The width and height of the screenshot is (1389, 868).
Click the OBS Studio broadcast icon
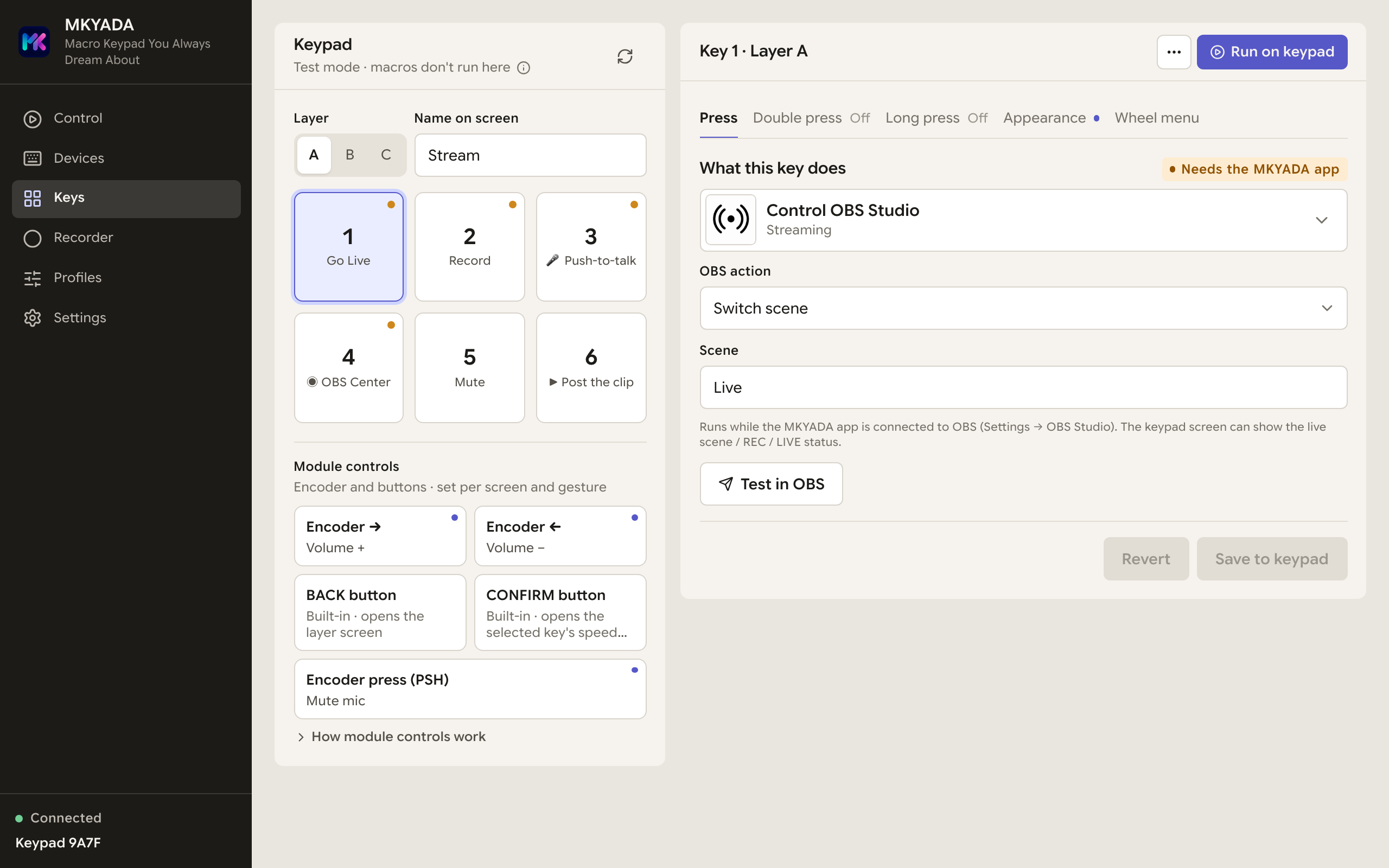coord(730,219)
